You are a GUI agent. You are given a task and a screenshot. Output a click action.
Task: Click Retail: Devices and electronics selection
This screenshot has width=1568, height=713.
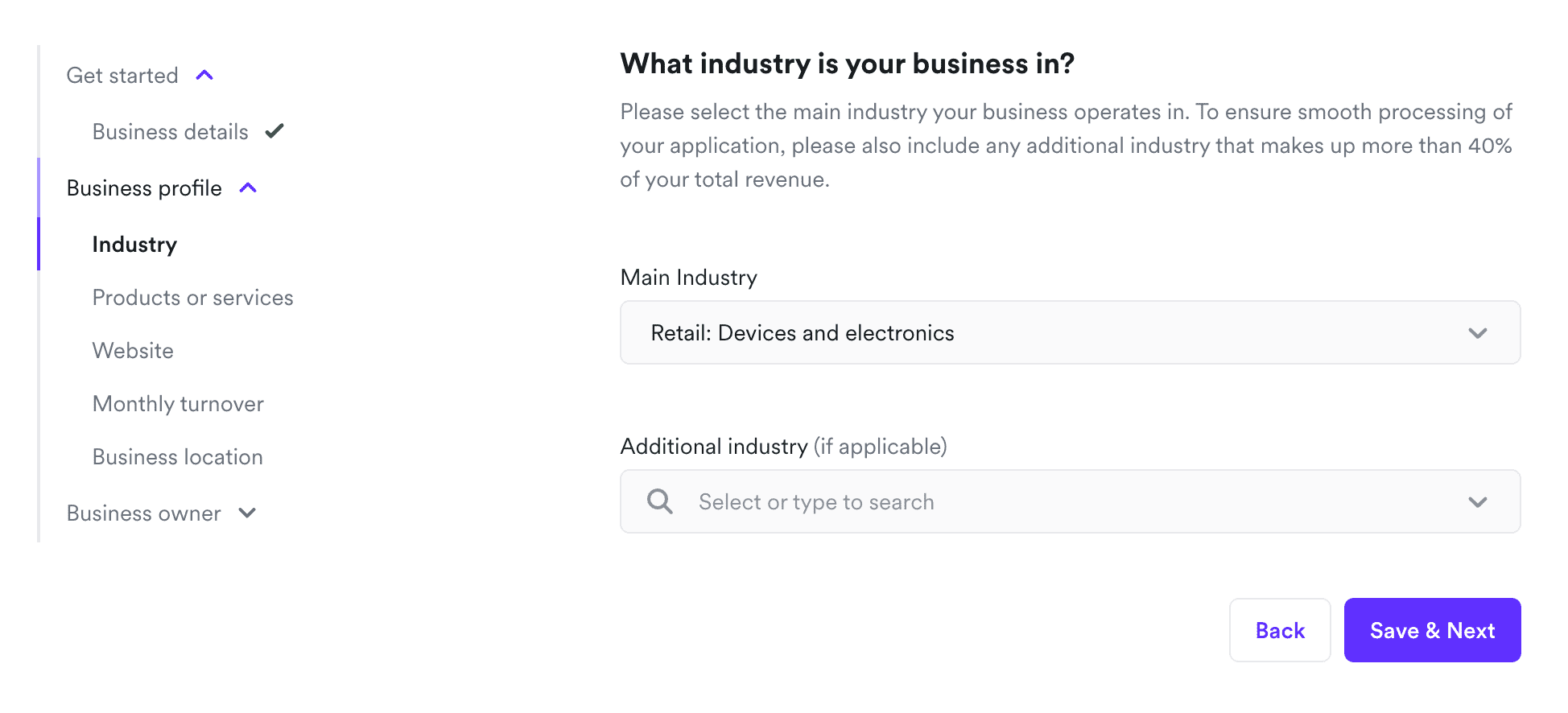(x=803, y=333)
